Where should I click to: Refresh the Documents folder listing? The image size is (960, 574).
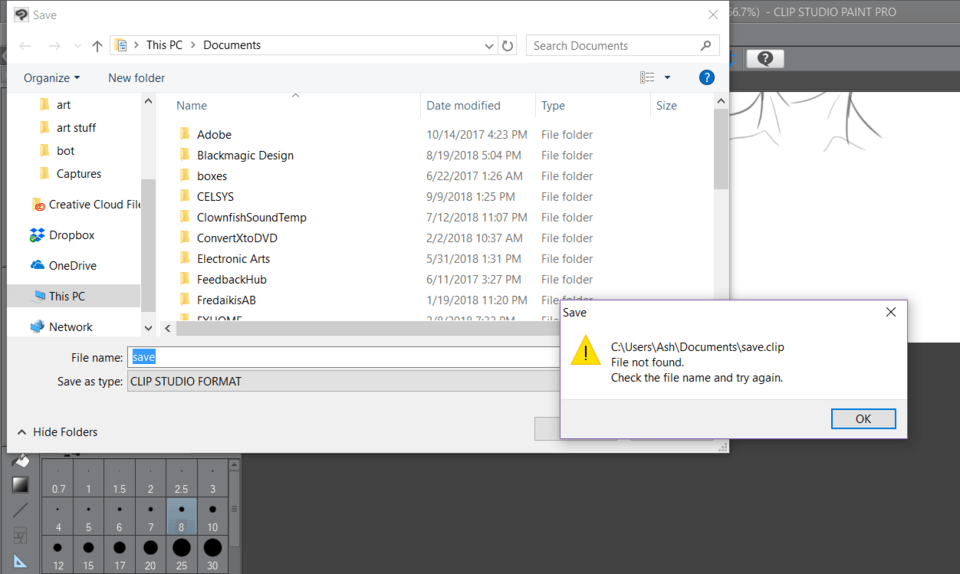click(508, 46)
